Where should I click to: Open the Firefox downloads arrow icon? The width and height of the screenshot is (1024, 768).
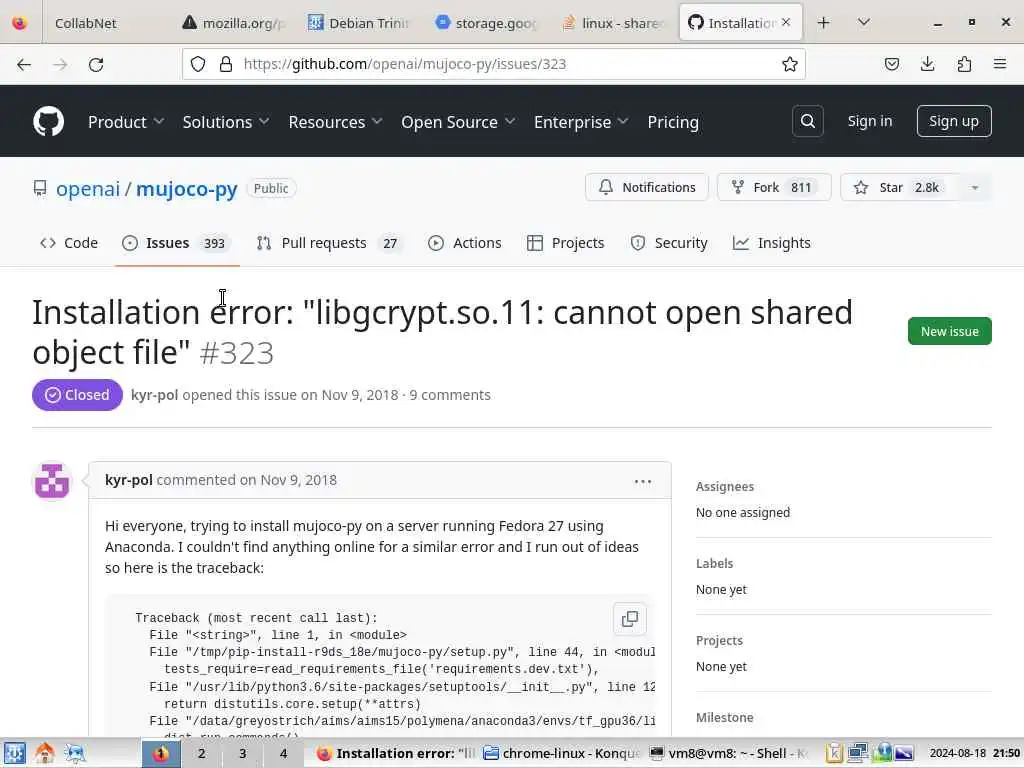pyautogui.click(x=927, y=64)
